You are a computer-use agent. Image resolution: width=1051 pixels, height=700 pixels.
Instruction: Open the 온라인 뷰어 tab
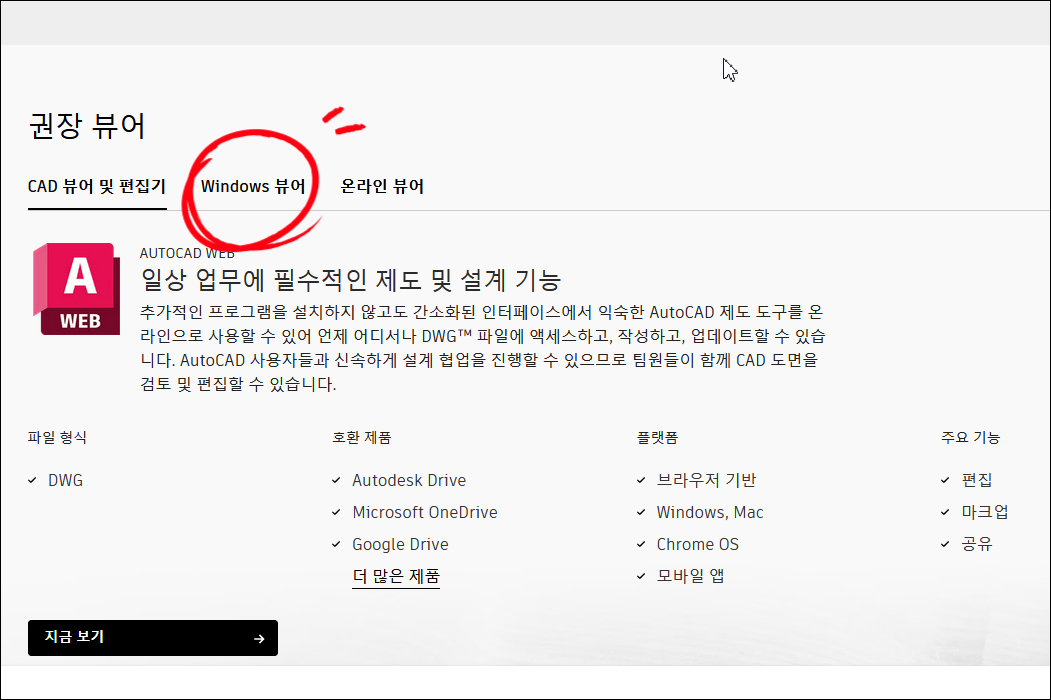382,186
